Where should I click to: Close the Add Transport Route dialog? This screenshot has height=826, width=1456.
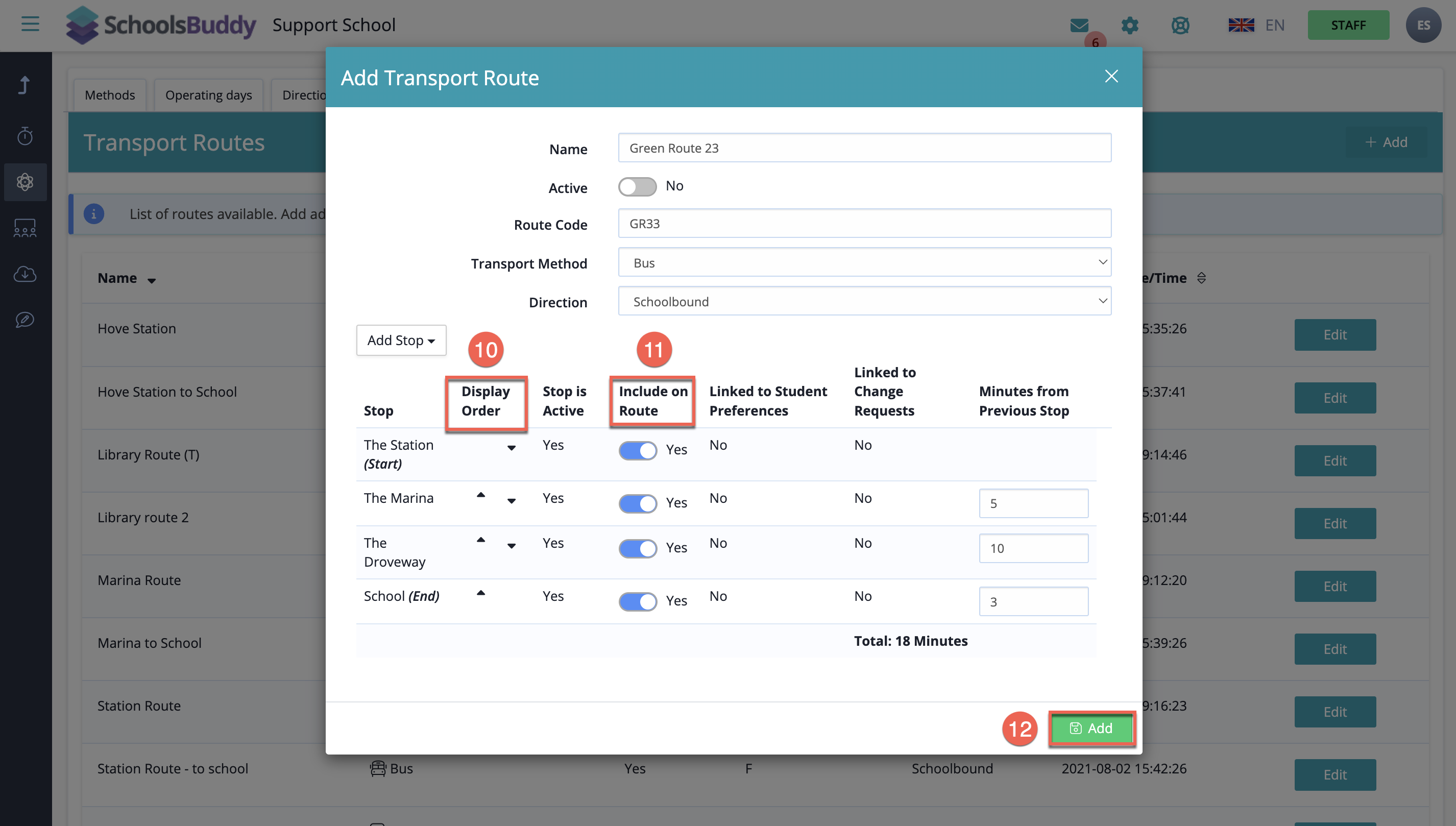[x=1111, y=77]
